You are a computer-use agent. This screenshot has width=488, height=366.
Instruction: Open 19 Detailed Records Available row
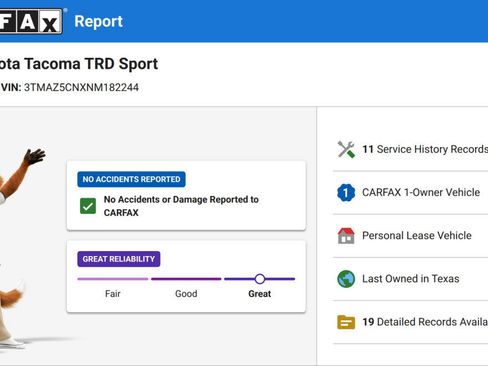click(411, 322)
